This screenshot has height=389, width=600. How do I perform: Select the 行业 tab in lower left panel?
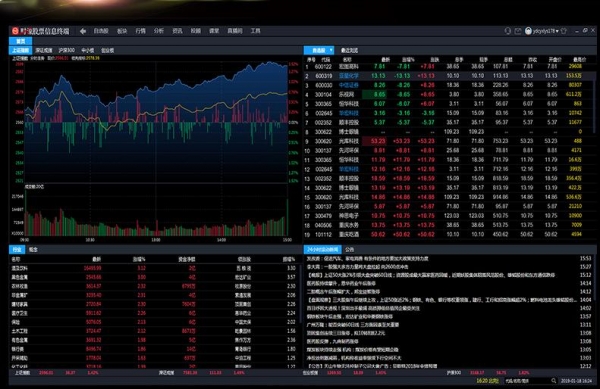tap(17, 249)
